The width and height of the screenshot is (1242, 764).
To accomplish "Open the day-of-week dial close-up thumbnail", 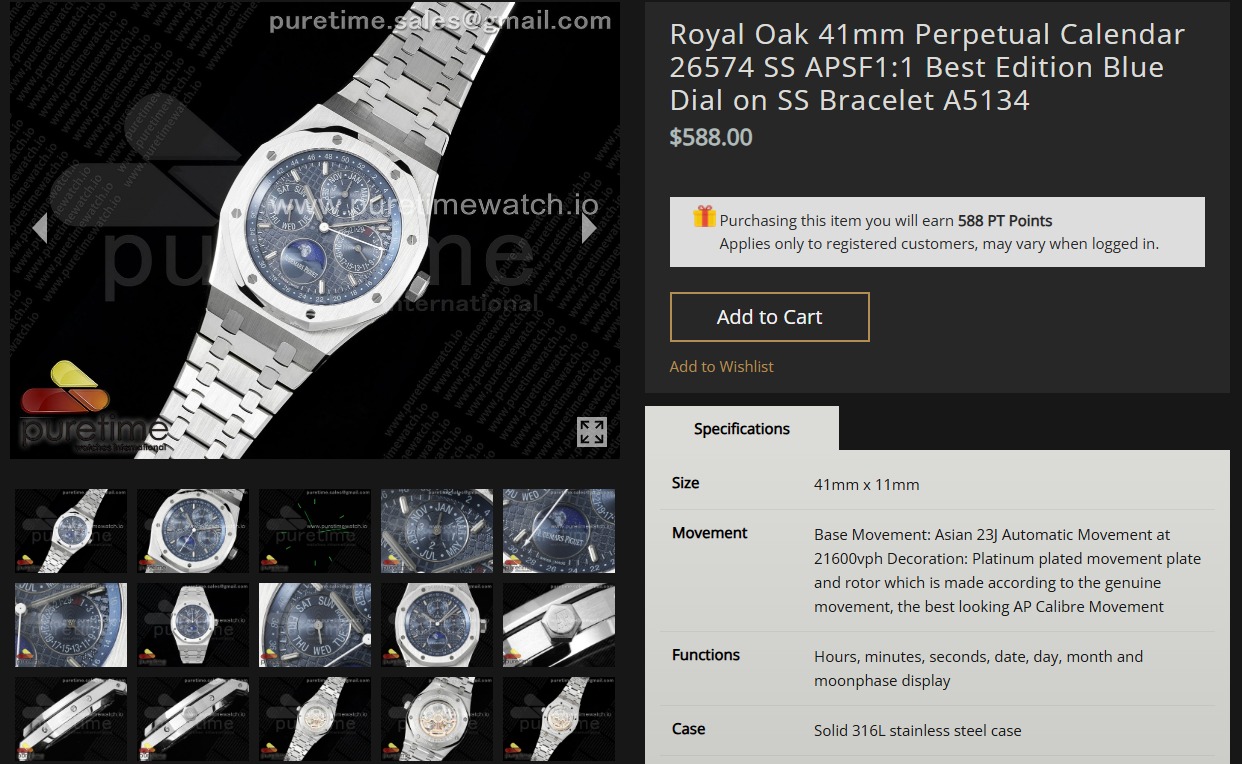I will 315,625.
